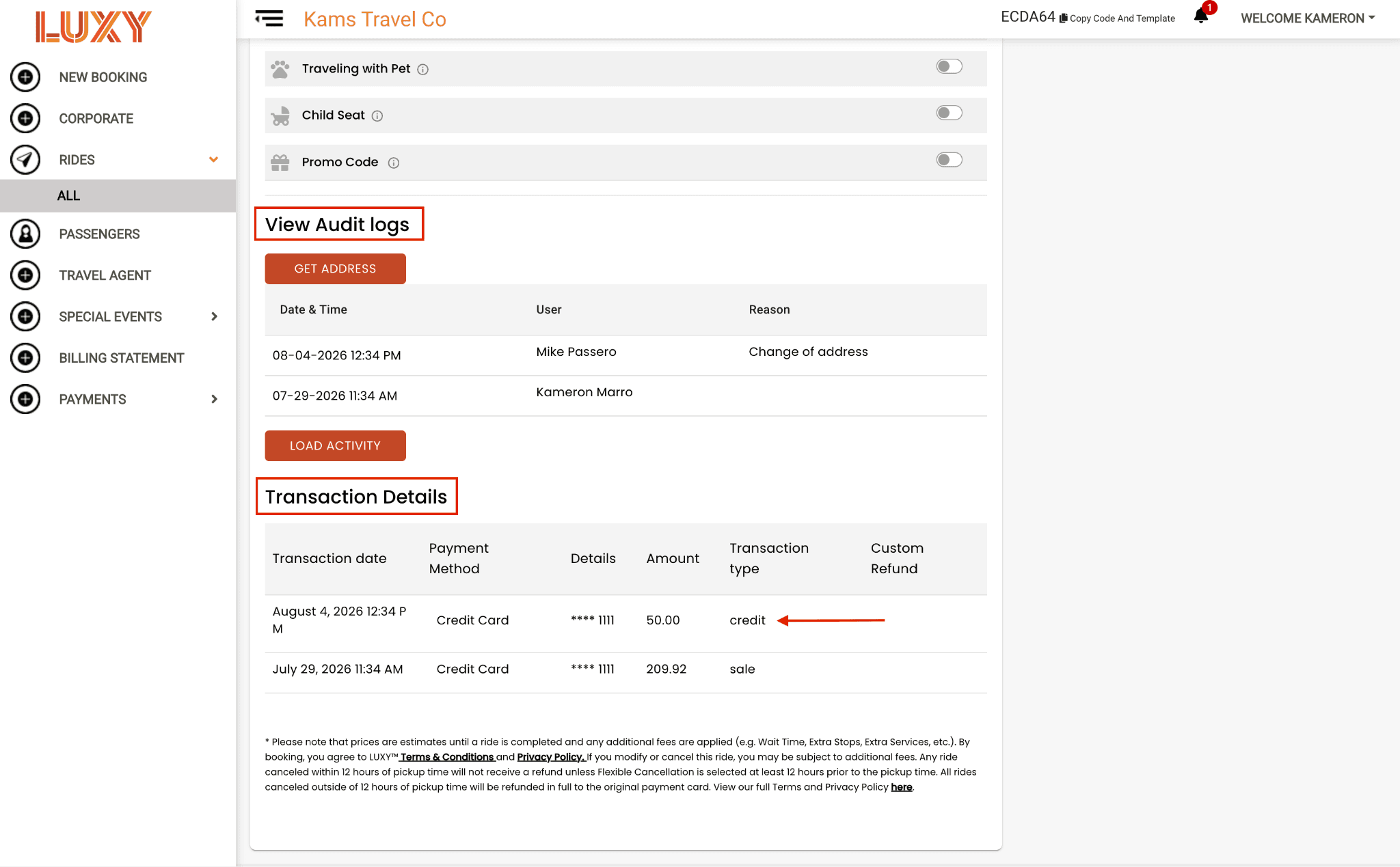Click the 209.92 sale amount

point(666,670)
